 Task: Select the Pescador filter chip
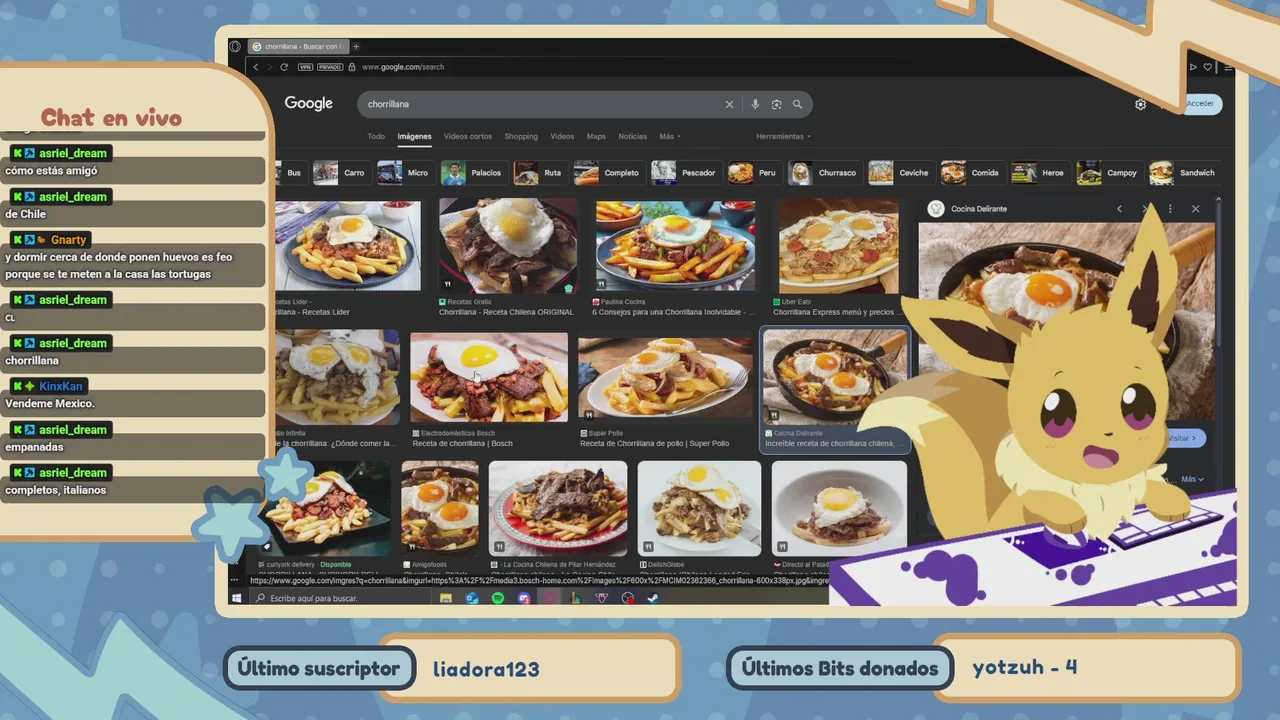coord(685,173)
